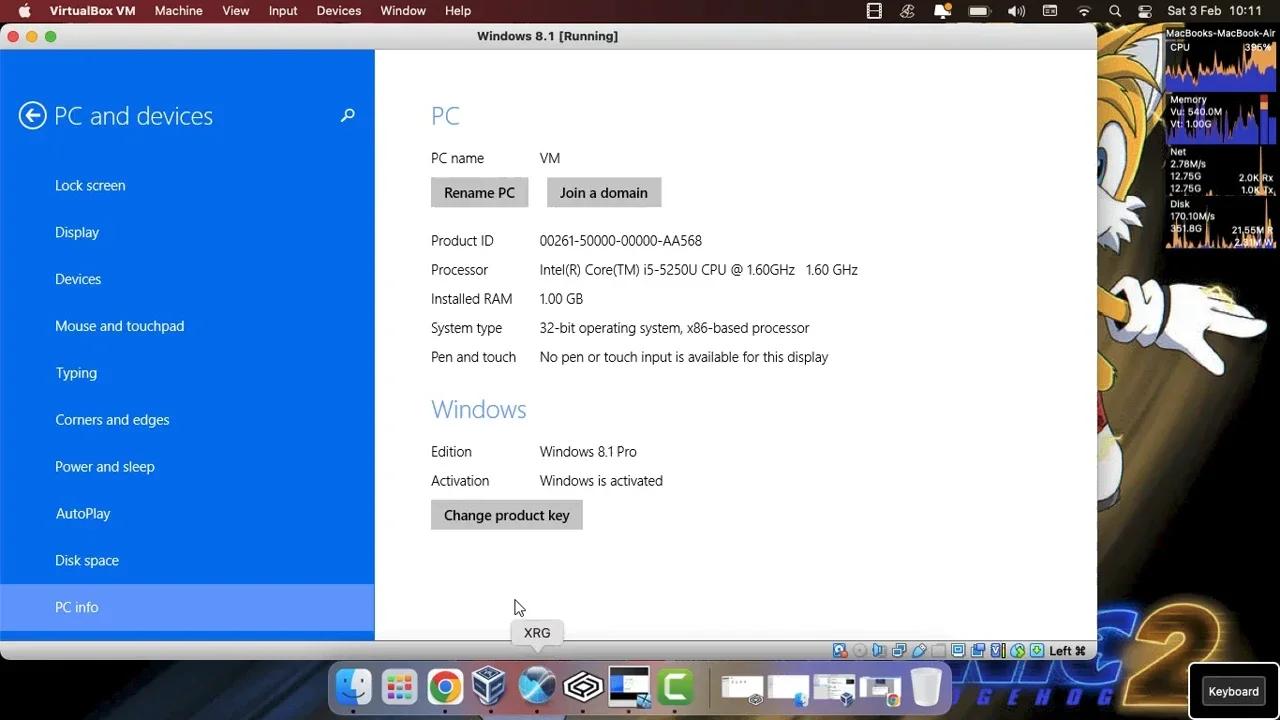The width and height of the screenshot is (1280, 720).
Task: Click the Rename PC button
Action: coord(479,192)
